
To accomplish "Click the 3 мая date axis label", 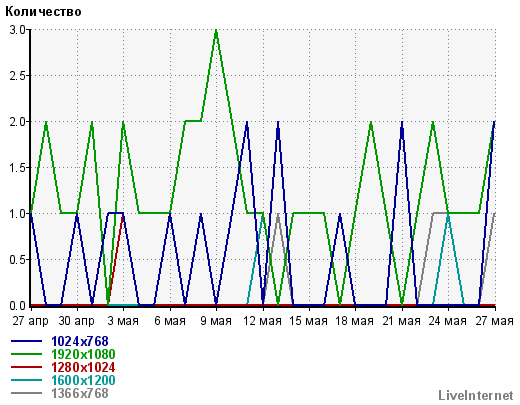I will pos(123,321).
